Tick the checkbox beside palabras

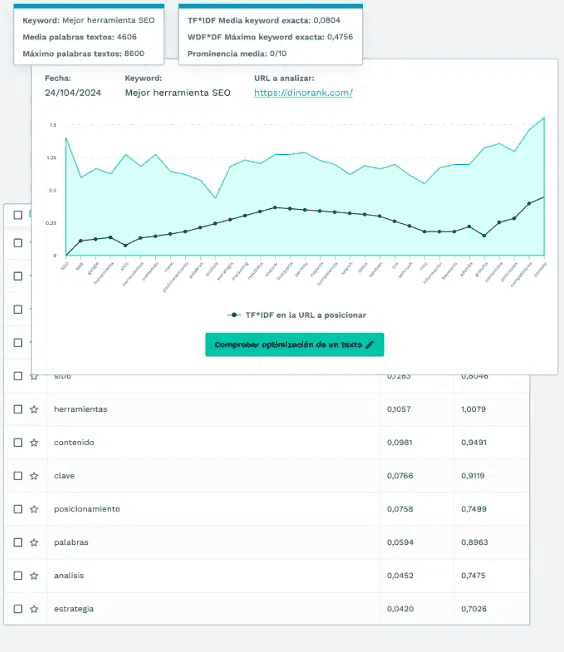(18, 542)
